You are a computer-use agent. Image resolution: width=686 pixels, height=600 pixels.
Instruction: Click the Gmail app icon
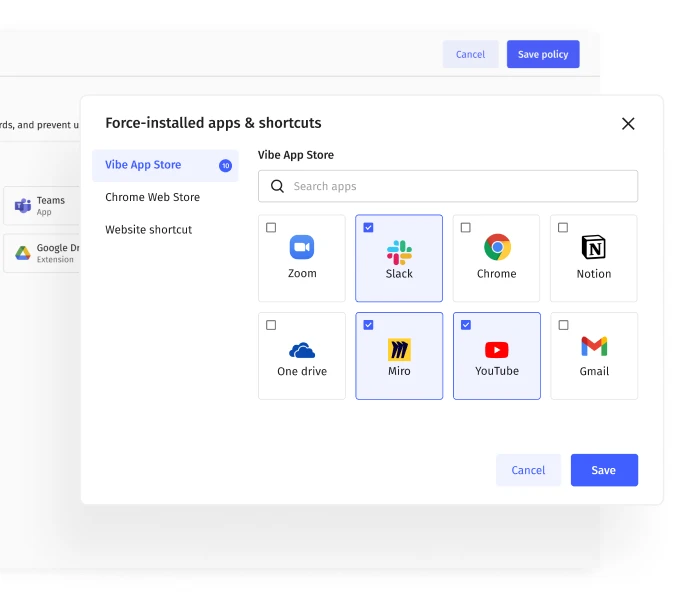click(x=594, y=346)
